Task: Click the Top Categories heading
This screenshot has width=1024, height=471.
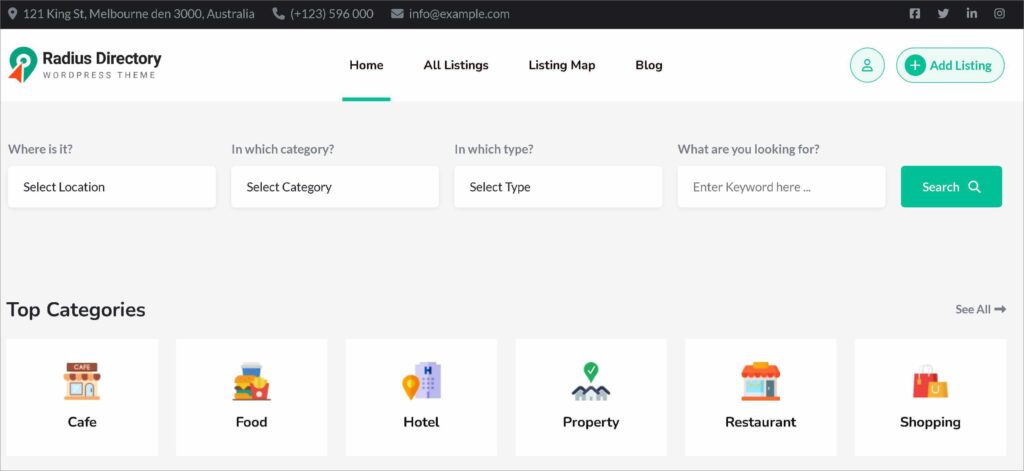Action: click(76, 310)
